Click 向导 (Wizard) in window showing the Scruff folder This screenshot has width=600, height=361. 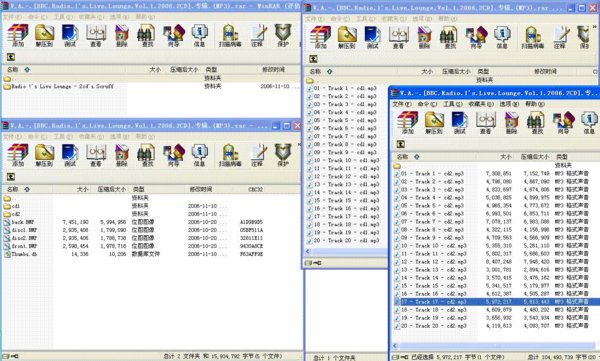click(x=173, y=35)
